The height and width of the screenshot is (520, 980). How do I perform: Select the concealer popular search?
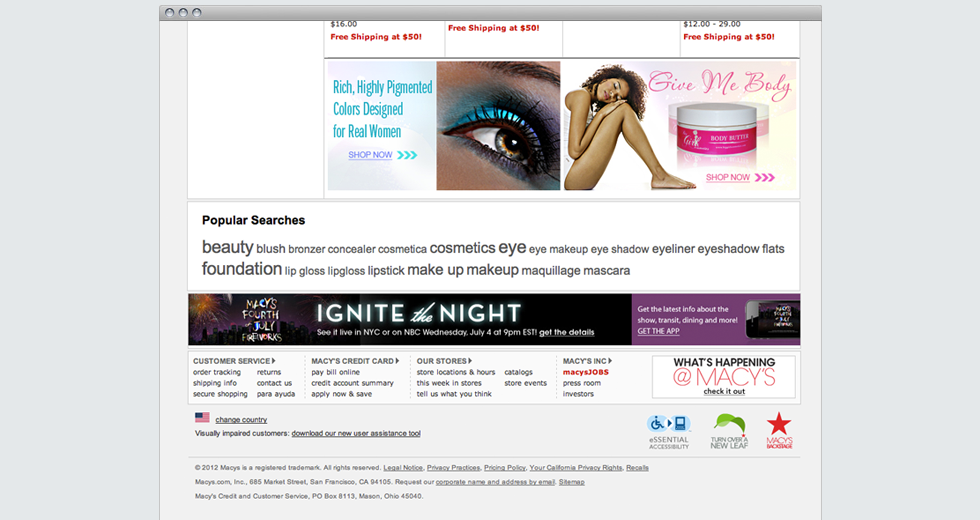351,249
